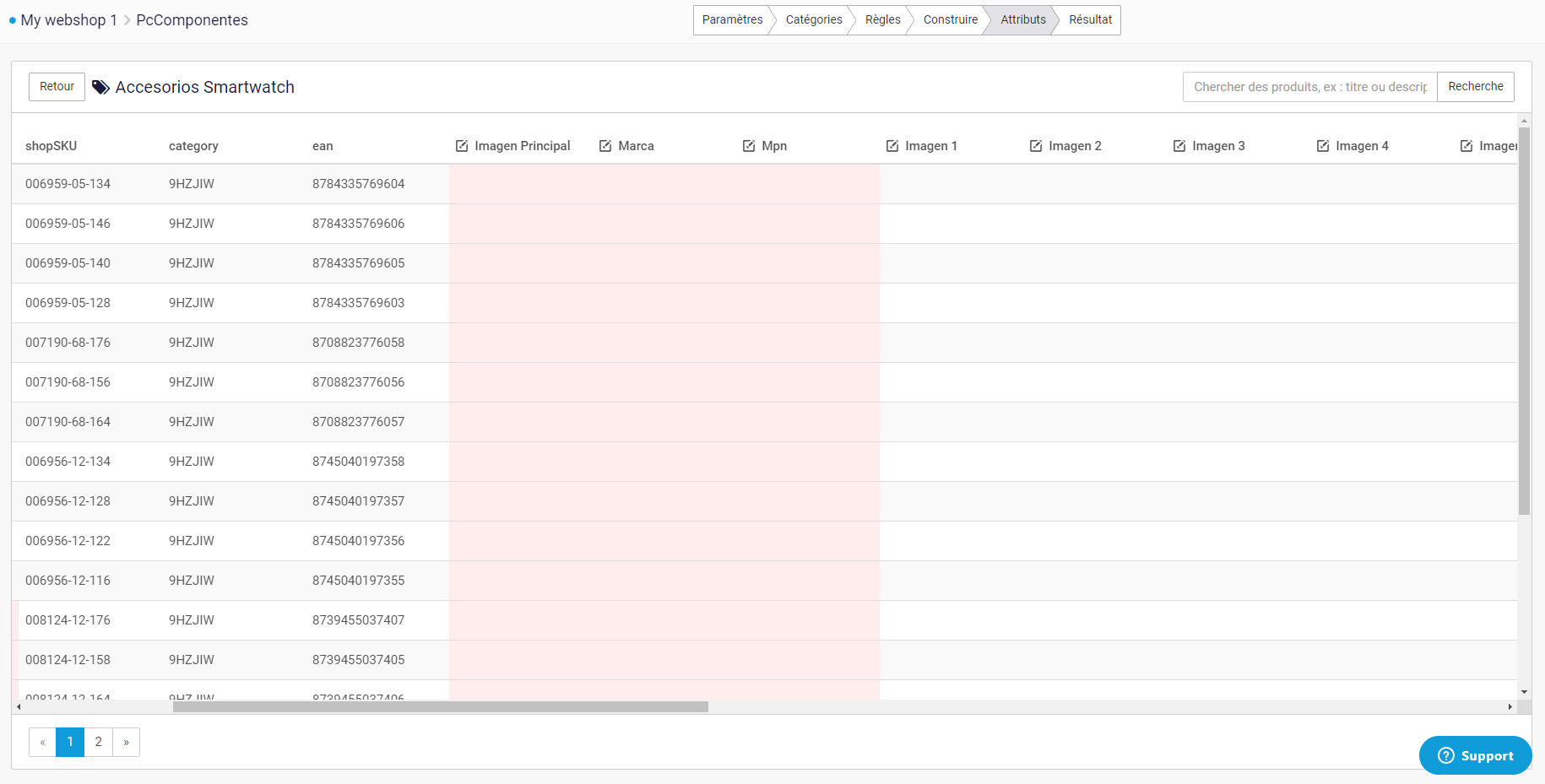Screen dimensions: 1545x784
Task: Click EAN 8745040197358
Action: click(x=358, y=462)
